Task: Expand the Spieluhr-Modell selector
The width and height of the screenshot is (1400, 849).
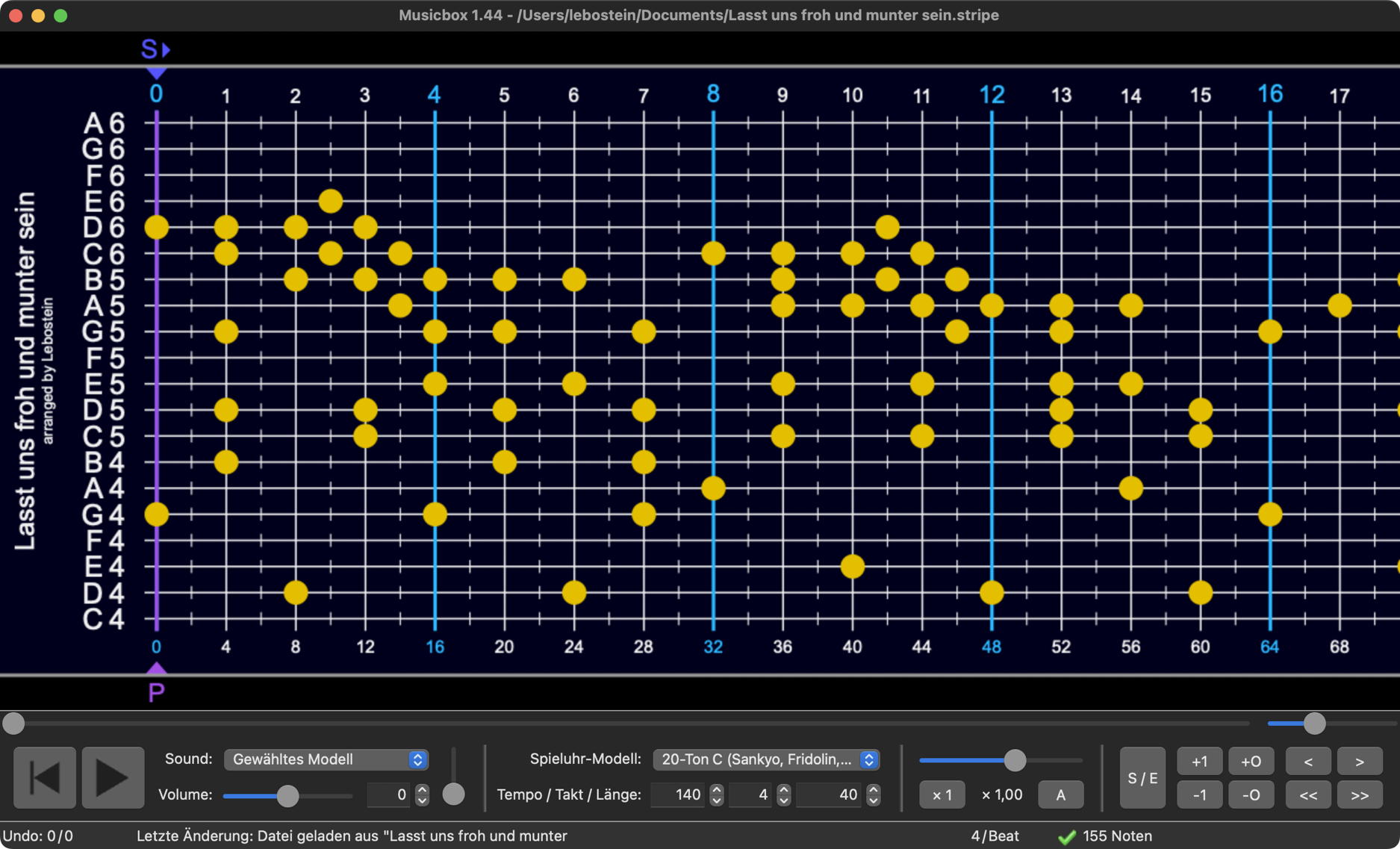Action: (x=765, y=759)
